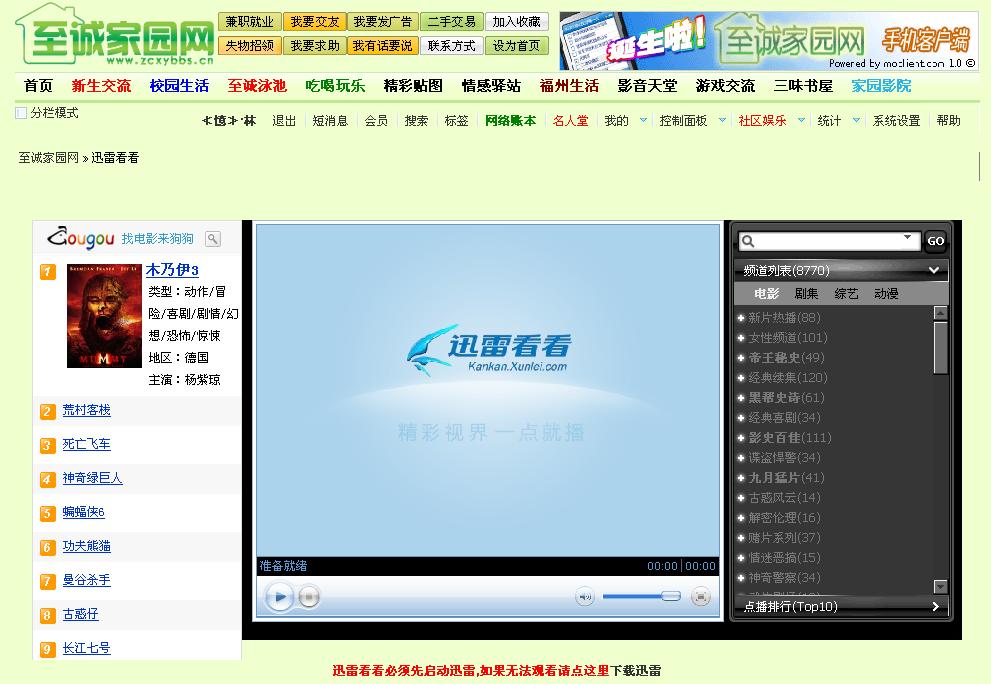Click the 退出 logout link
Screen dimensions: 991x684
click(x=284, y=121)
